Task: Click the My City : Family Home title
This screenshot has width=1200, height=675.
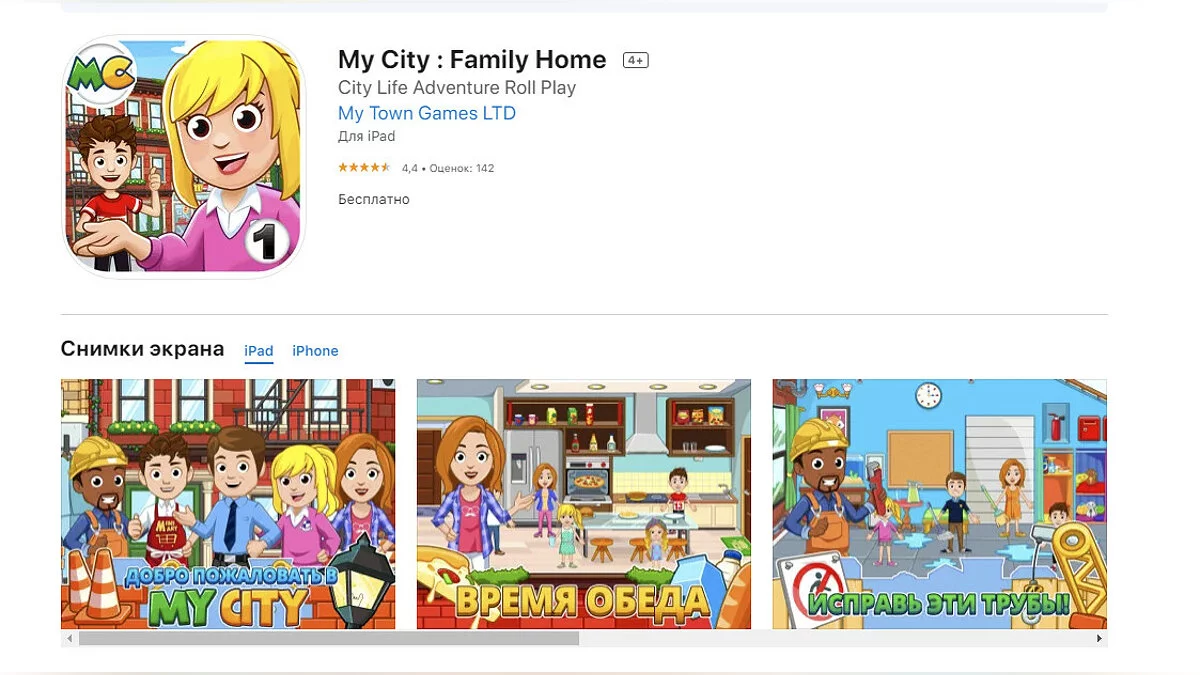Action: coord(472,60)
